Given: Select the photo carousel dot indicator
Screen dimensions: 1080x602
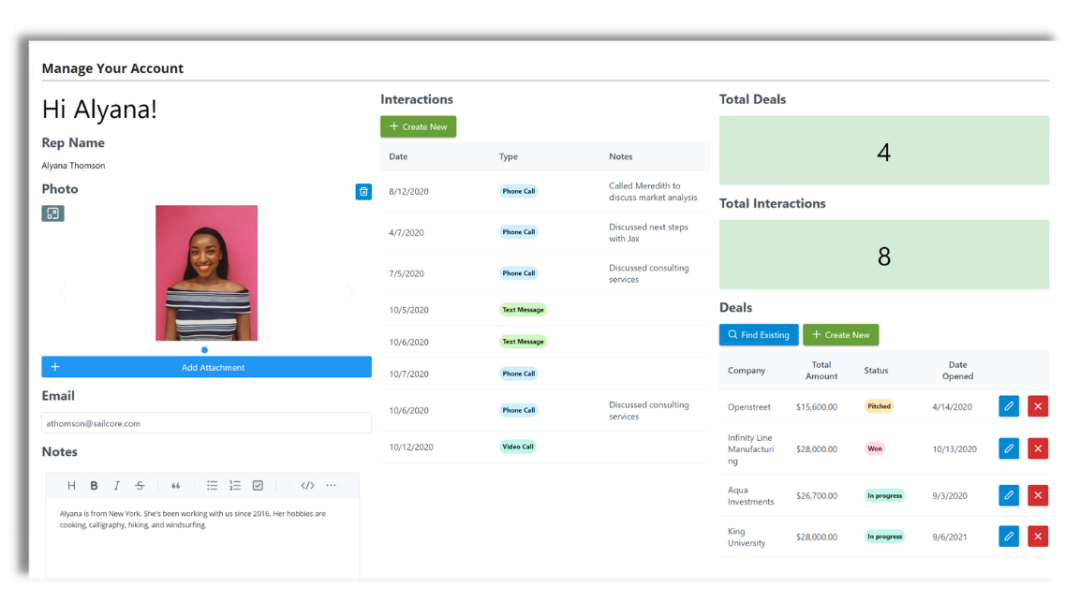Looking at the screenshot, I should coord(205,350).
